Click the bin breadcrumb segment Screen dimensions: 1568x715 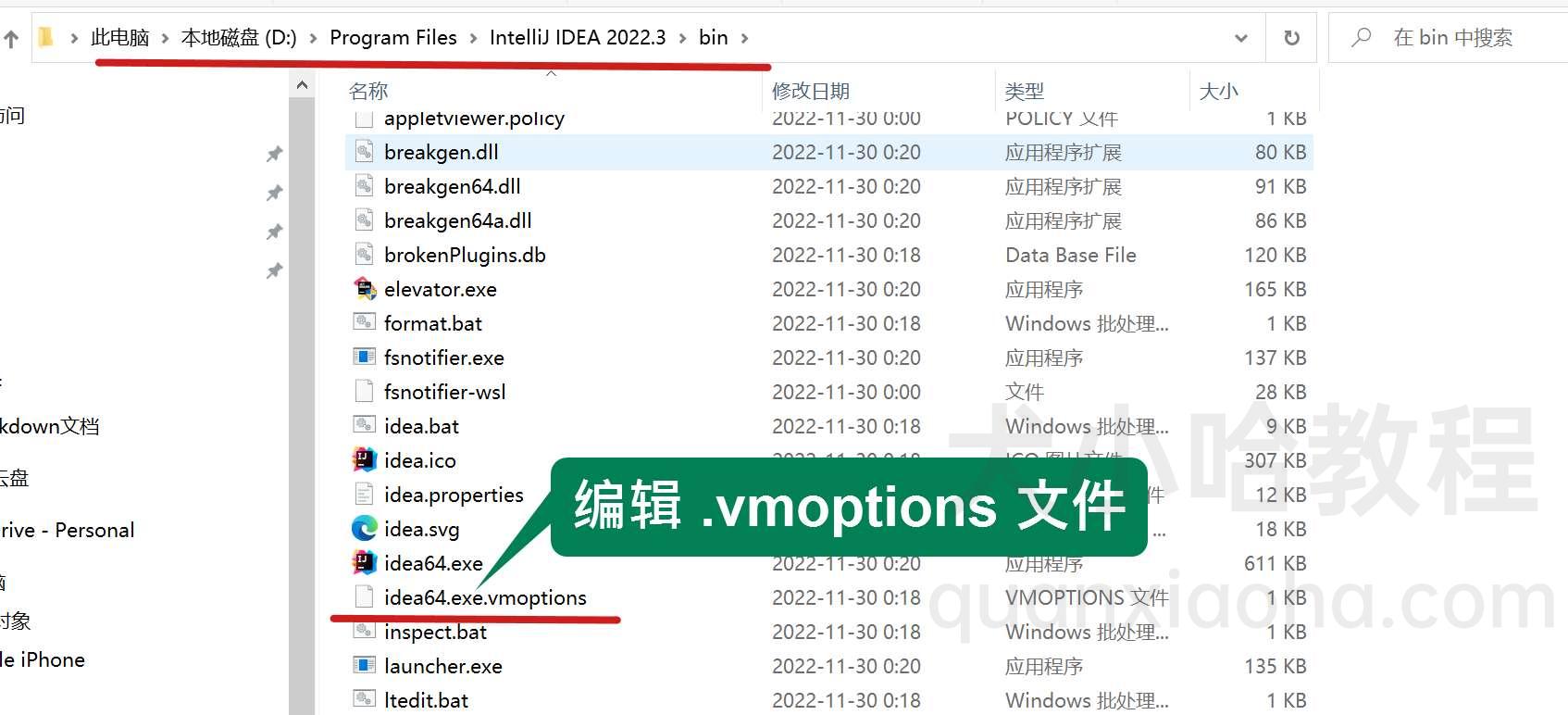coord(713,37)
